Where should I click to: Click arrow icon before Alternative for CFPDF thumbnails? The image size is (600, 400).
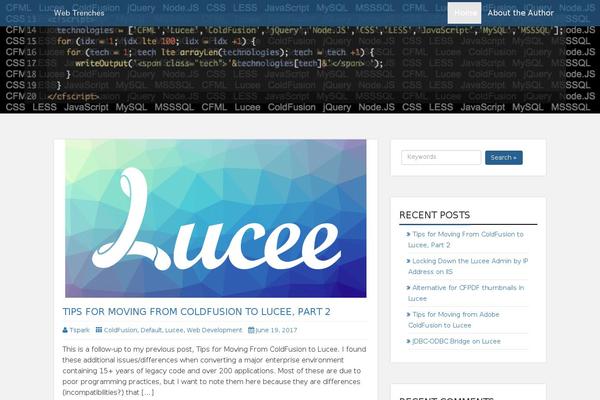pos(408,288)
